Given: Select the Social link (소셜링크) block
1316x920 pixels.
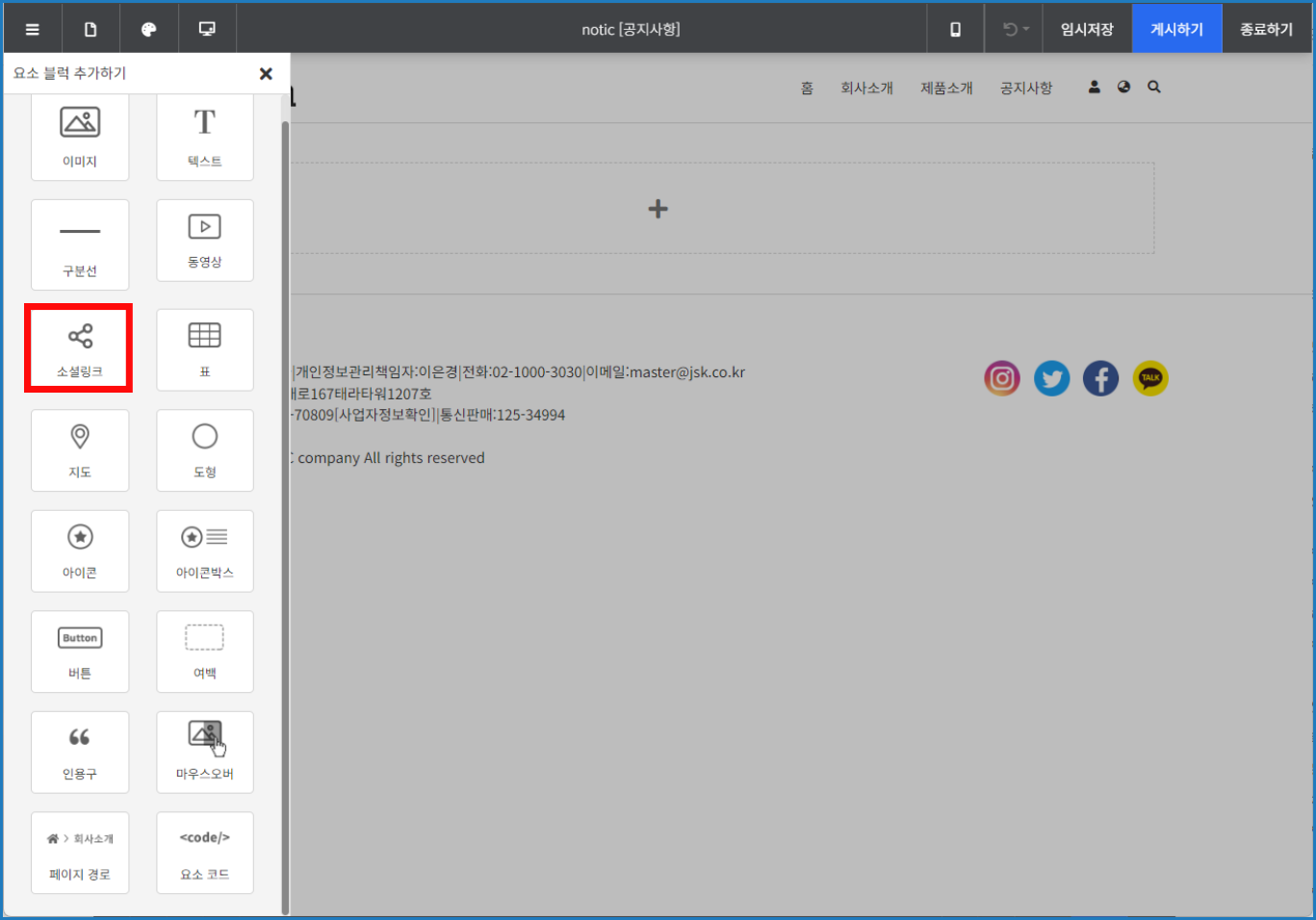Looking at the screenshot, I should coord(79,349).
